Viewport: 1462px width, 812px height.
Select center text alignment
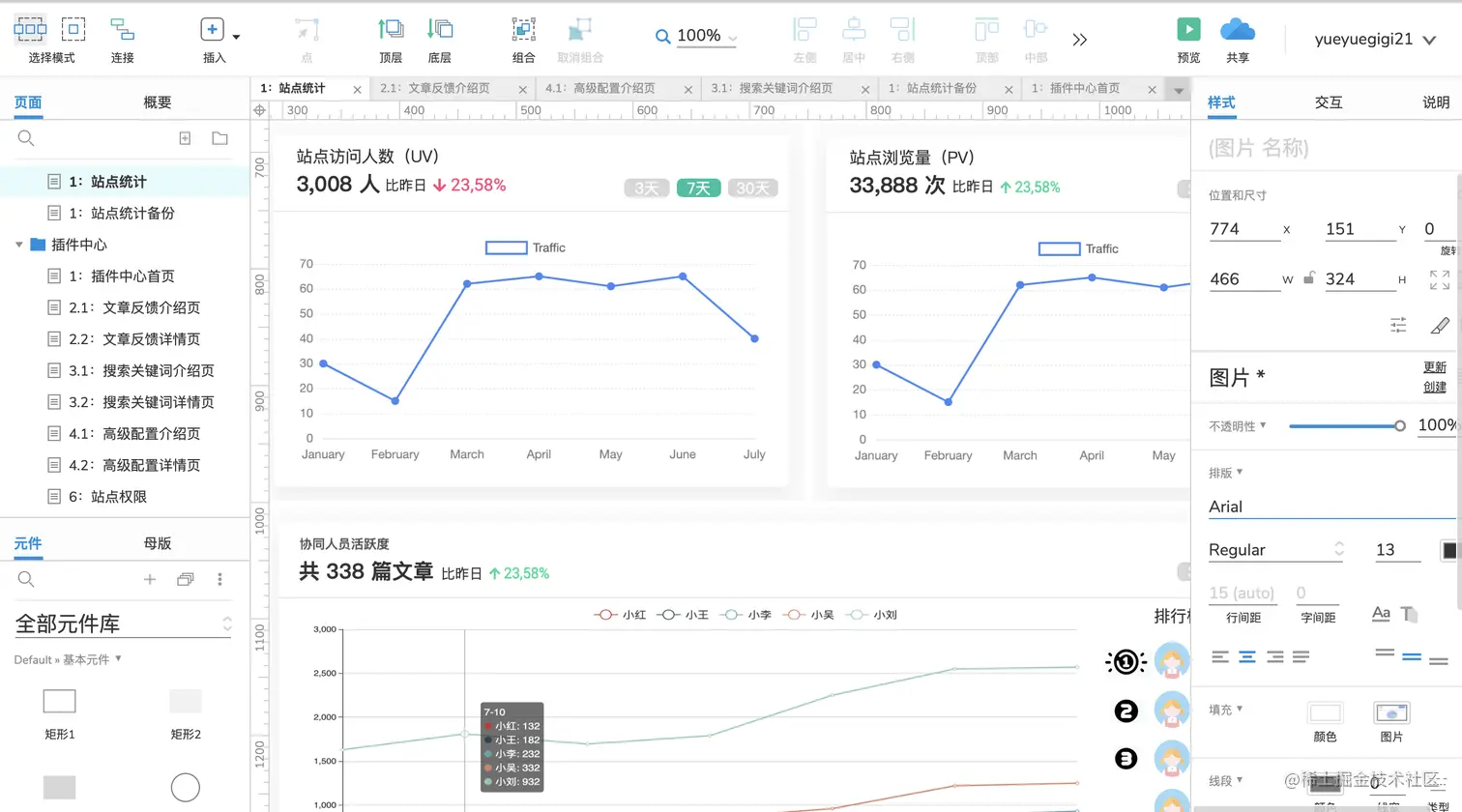pyautogui.click(x=1247, y=657)
